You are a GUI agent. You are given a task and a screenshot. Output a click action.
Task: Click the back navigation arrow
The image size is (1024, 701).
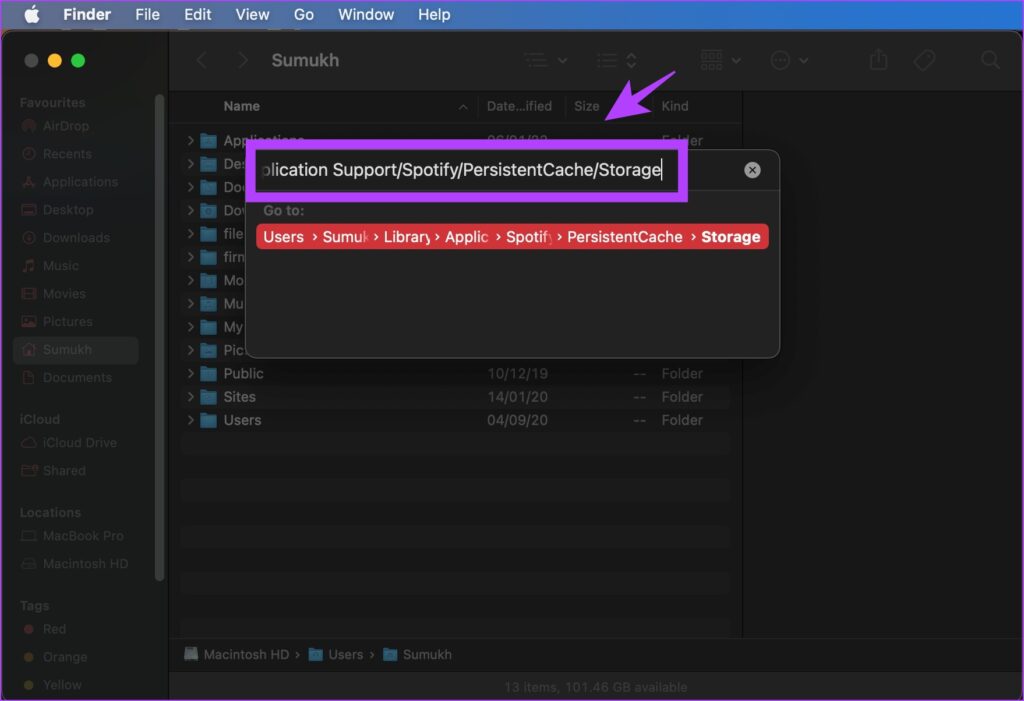pyautogui.click(x=201, y=60)
